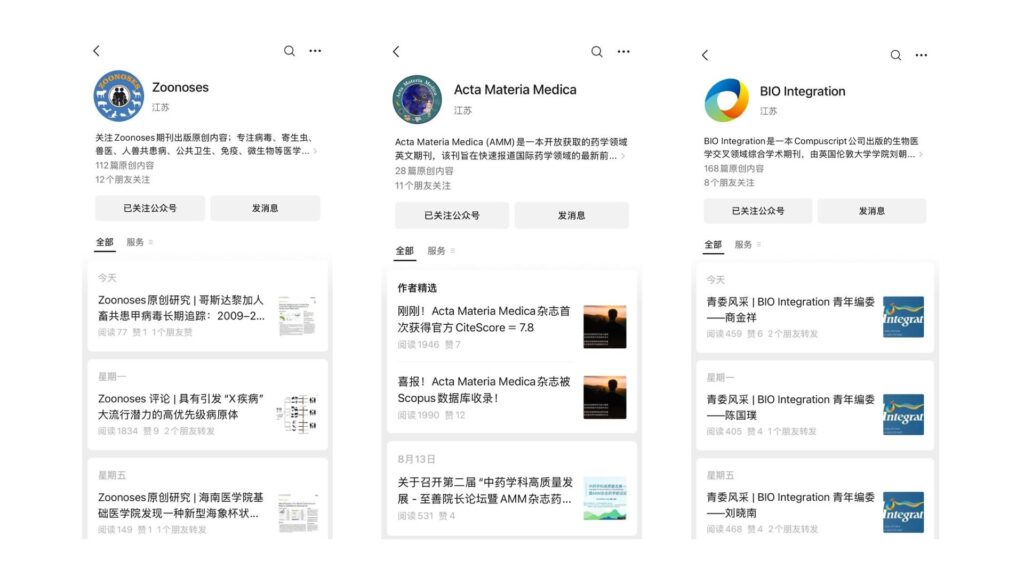Tap the Acta Materia Medica avatar
The width and height of the screenshot is (1024, 576).
click(x=417, y=99)
